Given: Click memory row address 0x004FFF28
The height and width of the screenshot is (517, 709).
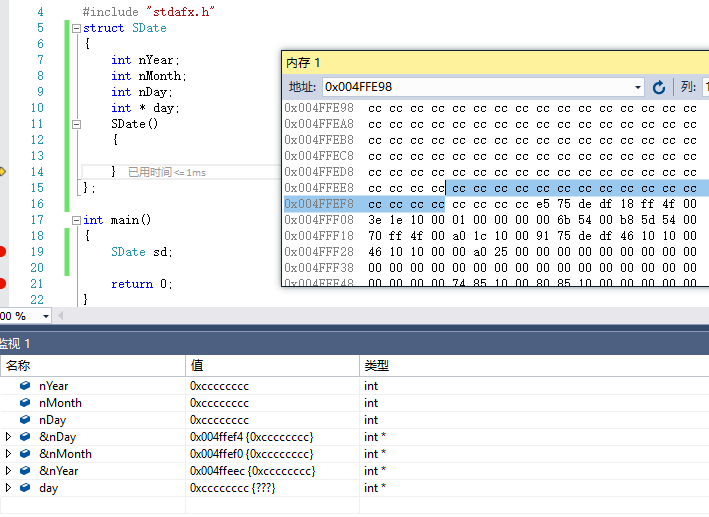Looking at the screenshot, I should click(319, 252).
